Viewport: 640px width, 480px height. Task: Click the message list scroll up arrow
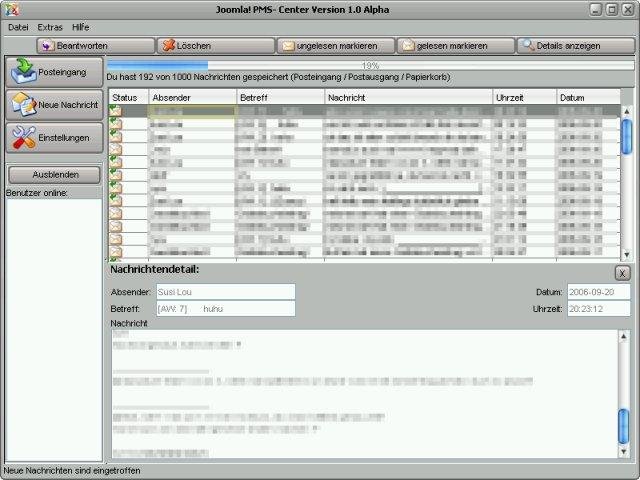coord(627,111)
